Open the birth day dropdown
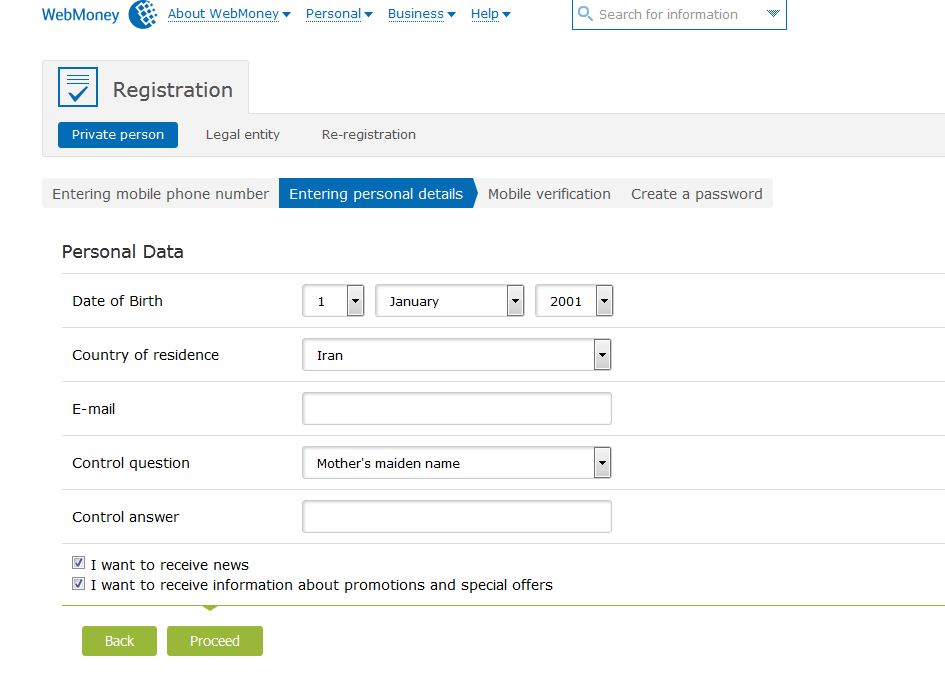This screenshot has height=688, width=945. [355, 301]
